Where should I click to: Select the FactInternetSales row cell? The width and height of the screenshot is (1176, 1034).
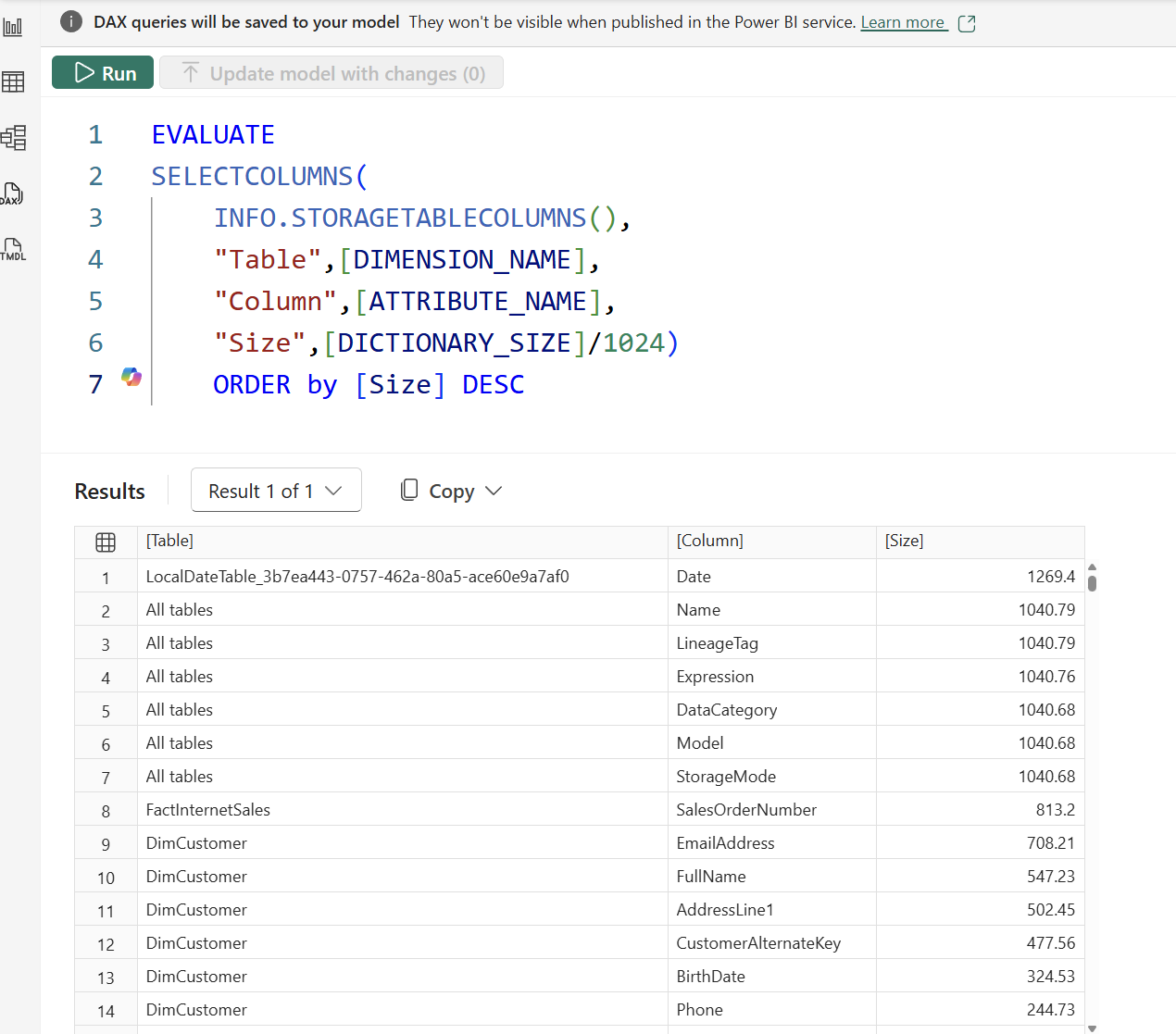coord(208,810)
